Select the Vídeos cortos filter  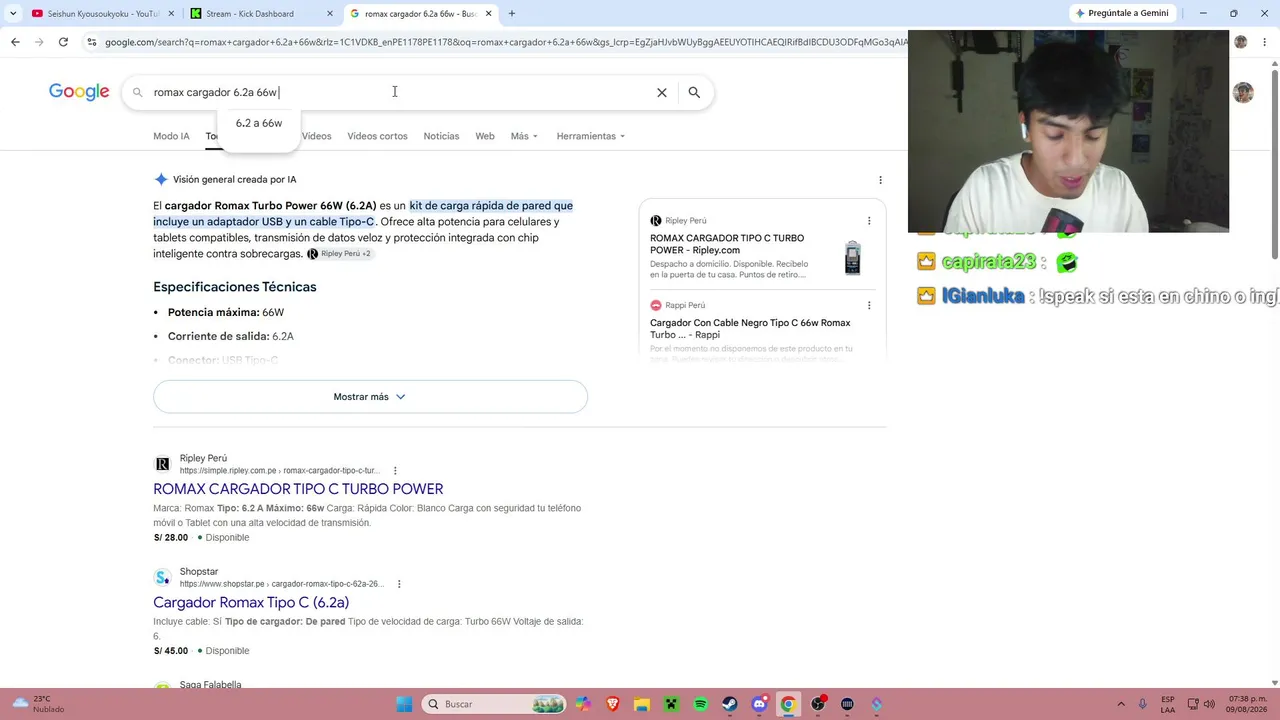[377, 136]
